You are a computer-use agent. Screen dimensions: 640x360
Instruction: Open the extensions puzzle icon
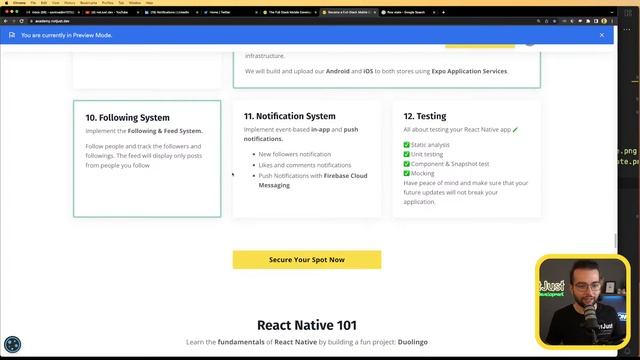pos(588,21)
